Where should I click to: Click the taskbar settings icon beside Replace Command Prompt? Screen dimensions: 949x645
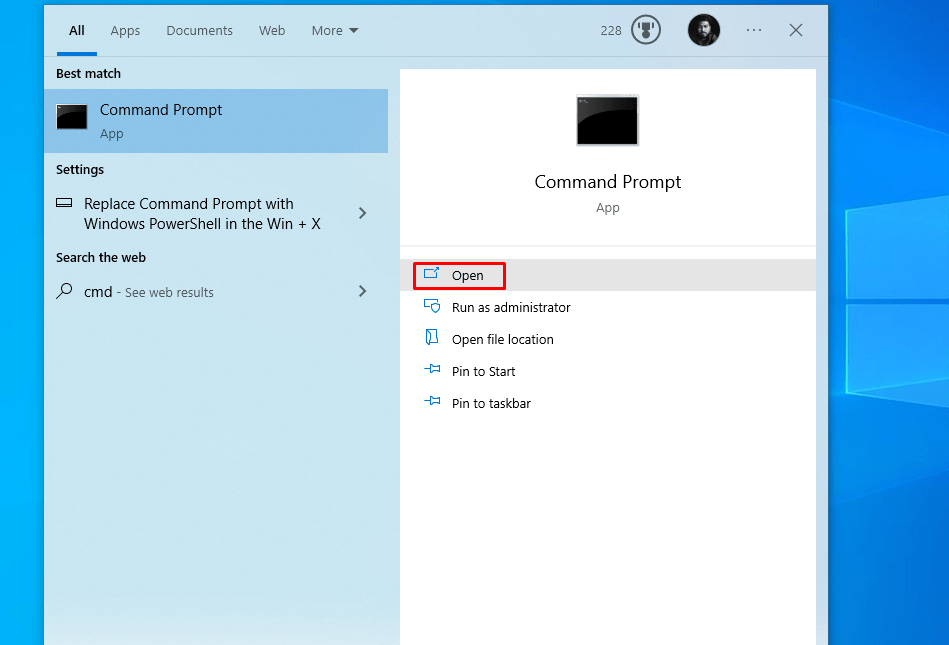tap(64, 203)
